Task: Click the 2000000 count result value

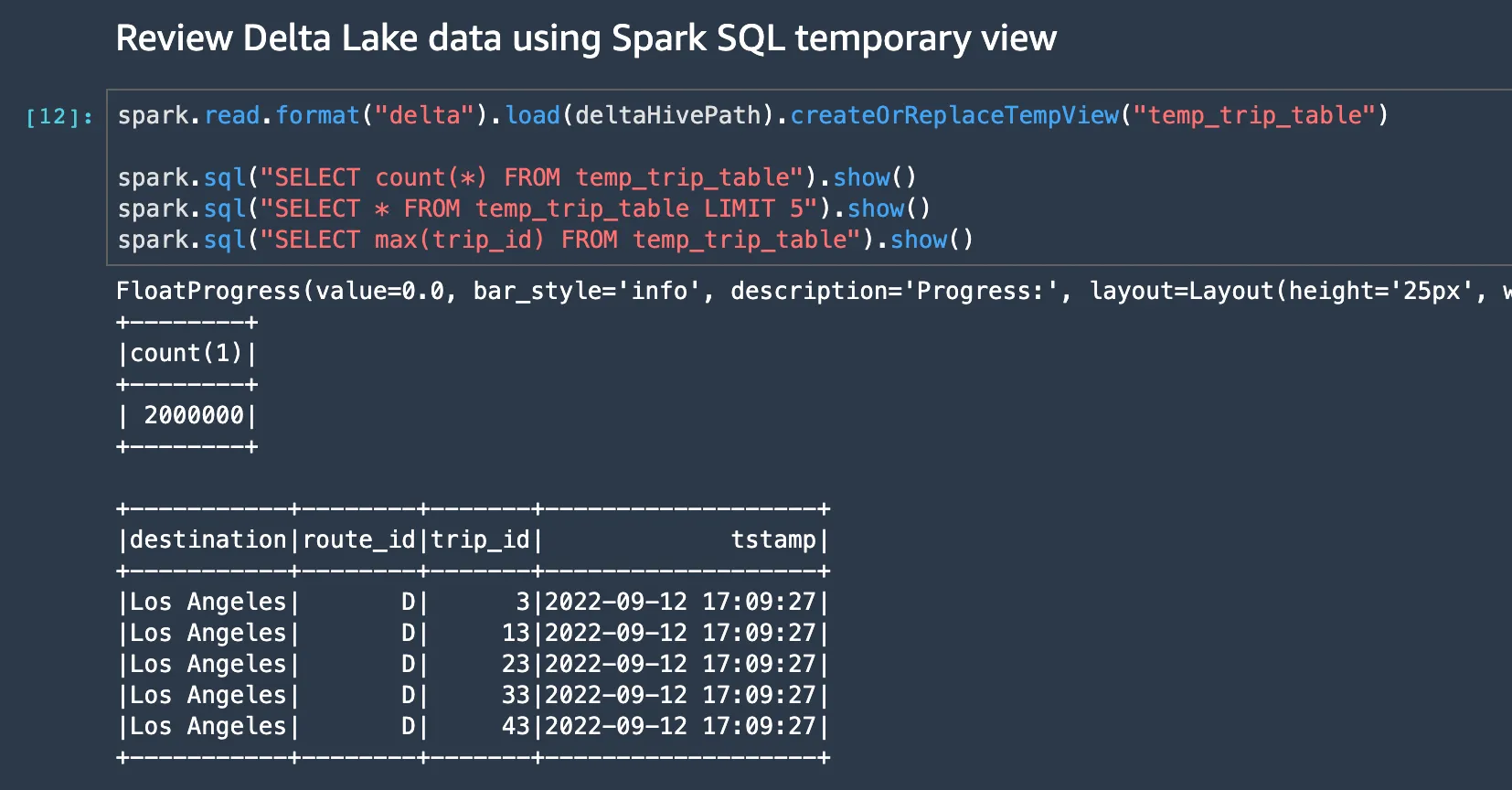Action: pyautogui.click(x=194, y=415)
